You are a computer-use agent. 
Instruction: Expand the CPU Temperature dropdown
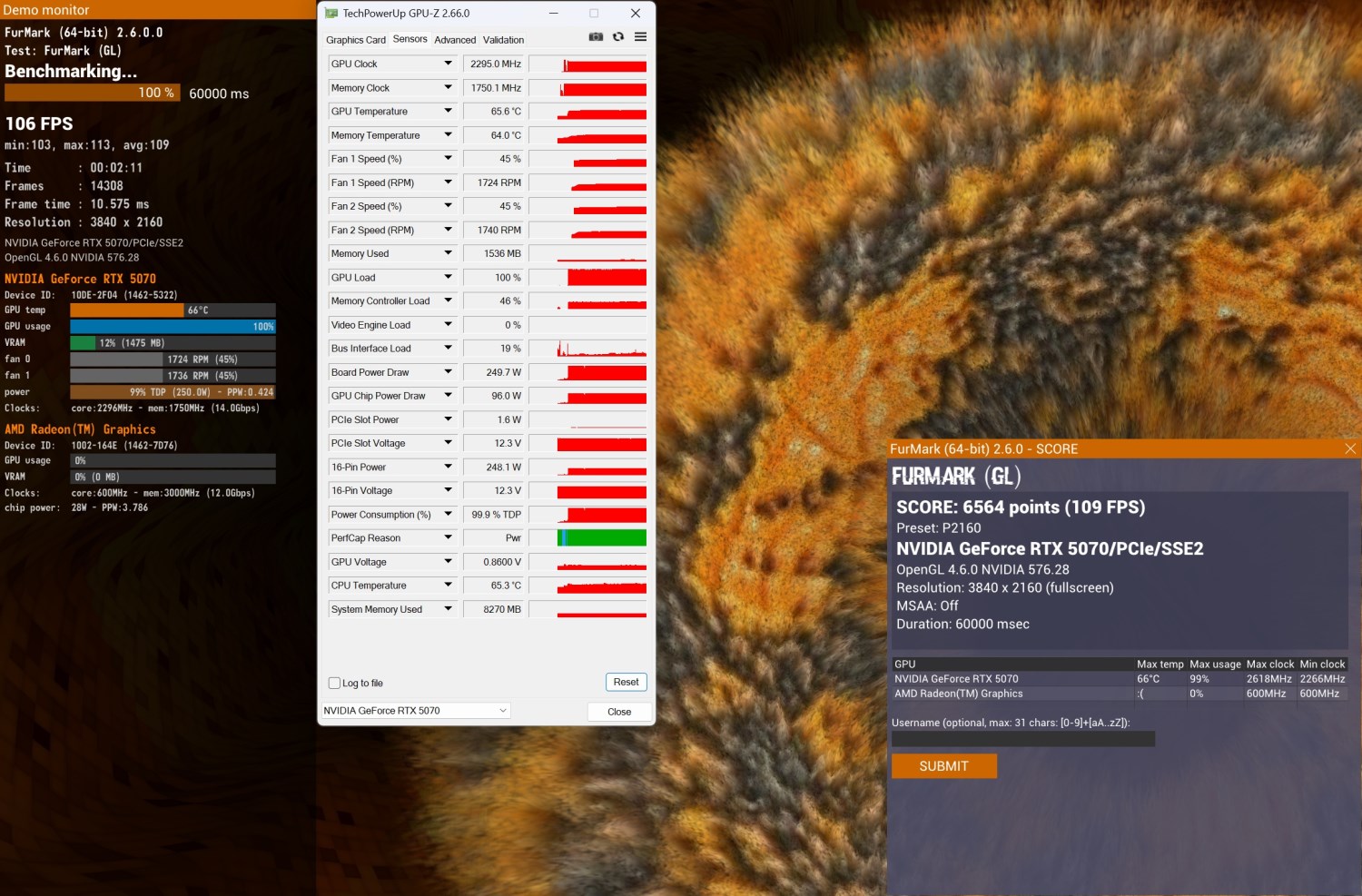[448, 586]
